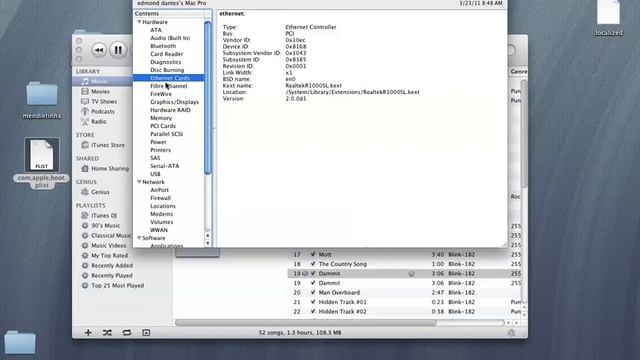Open Home Sharing in iTunes sidebar
Screen dimensions: 640x360
110,168
